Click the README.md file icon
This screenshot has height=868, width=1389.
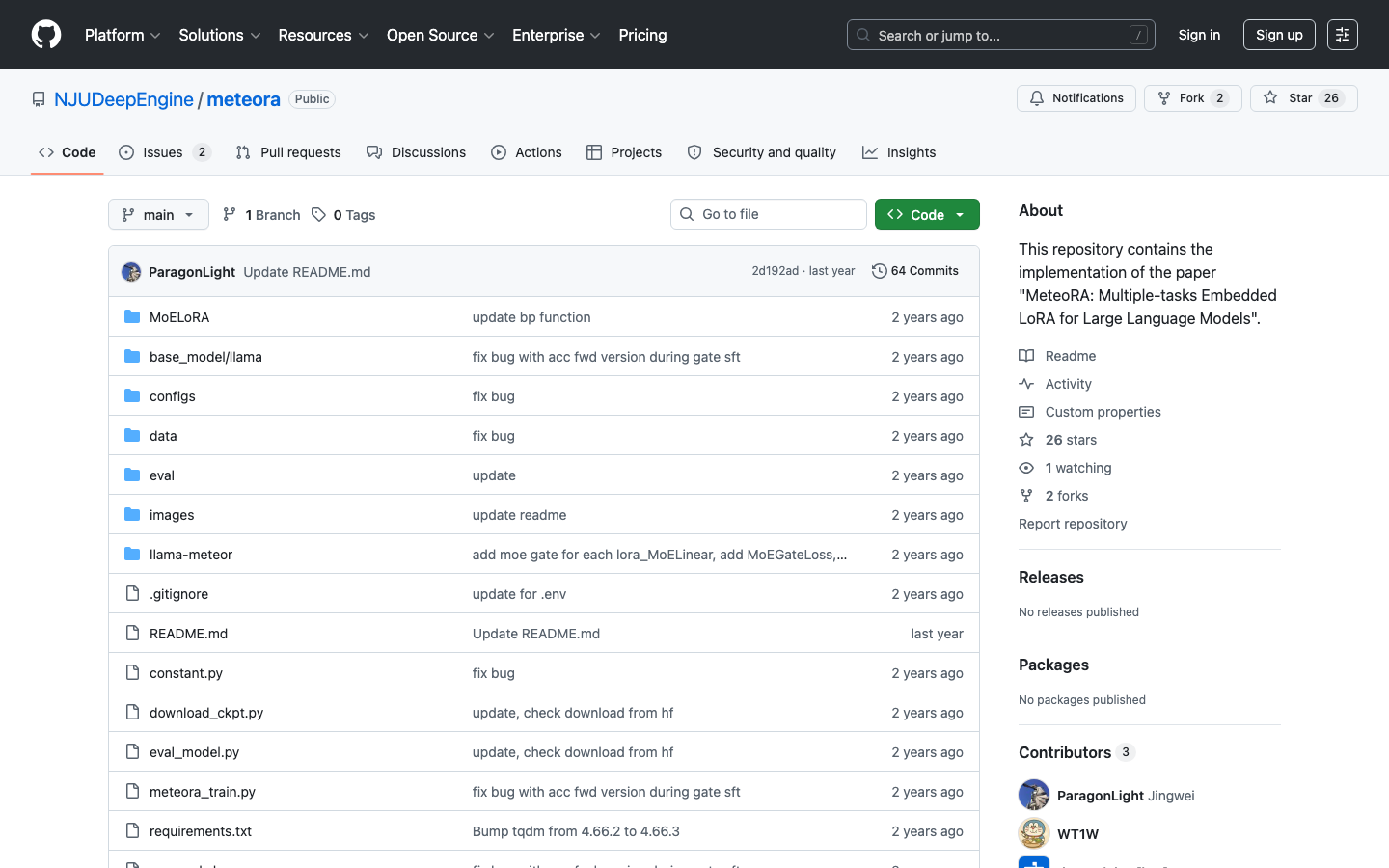pos(132,634)
